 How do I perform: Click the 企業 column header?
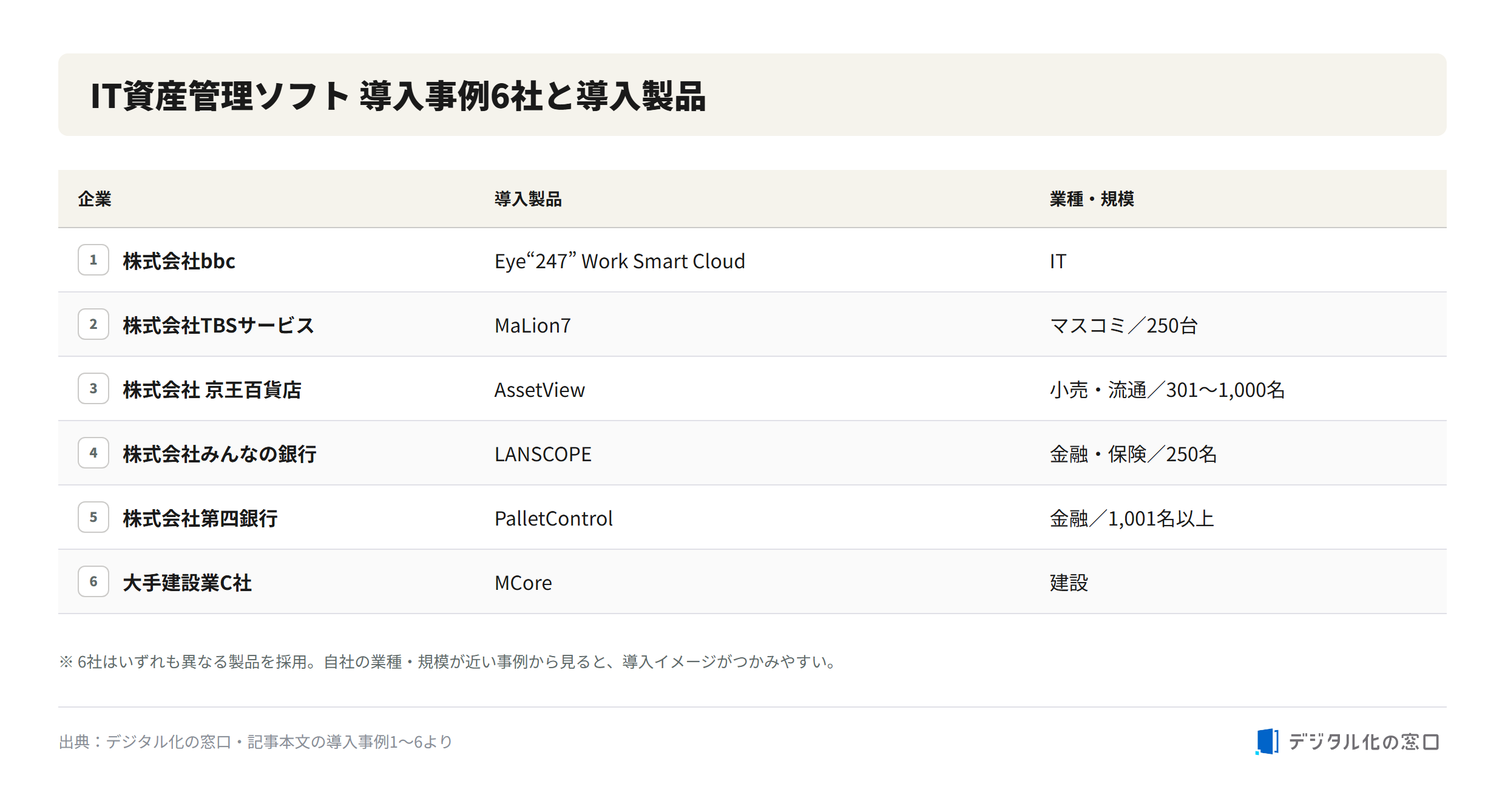95,199
